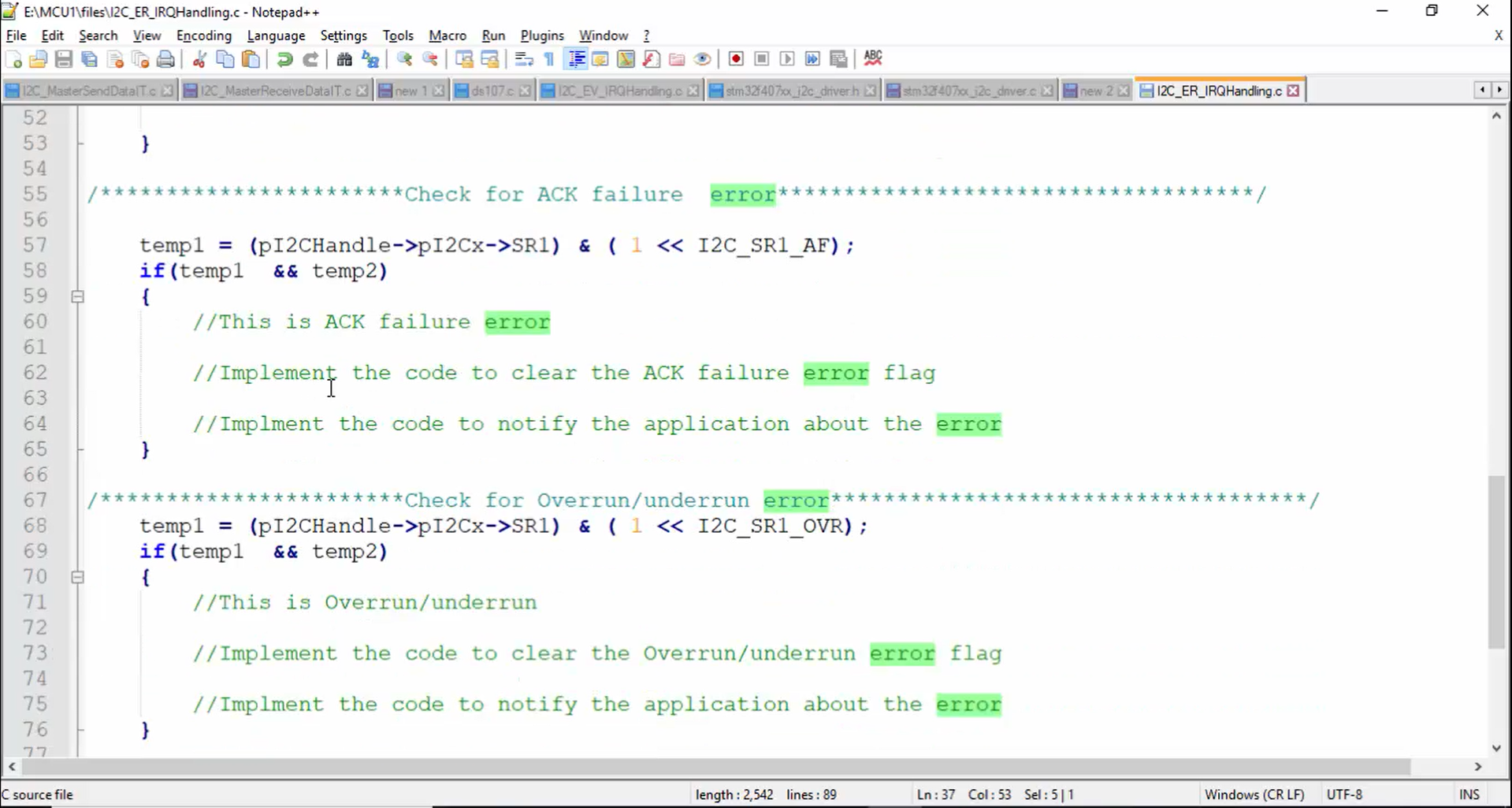Toggle show all characters (pilcrow) icon
The width and height of the screenshot is (1512, 808).
click(549, 59)
